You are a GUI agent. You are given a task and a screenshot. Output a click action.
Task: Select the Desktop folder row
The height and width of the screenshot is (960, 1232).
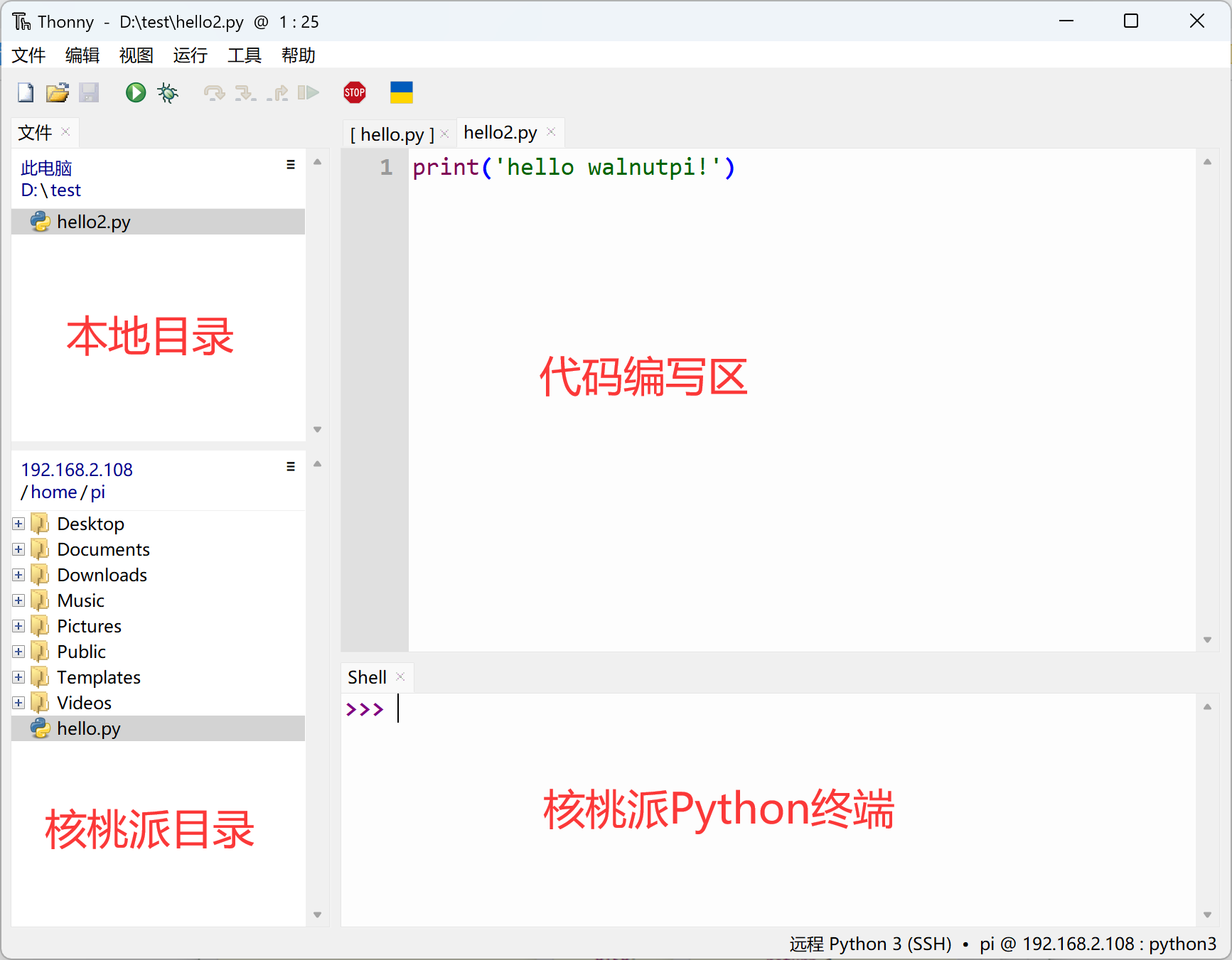pos(159,524)
